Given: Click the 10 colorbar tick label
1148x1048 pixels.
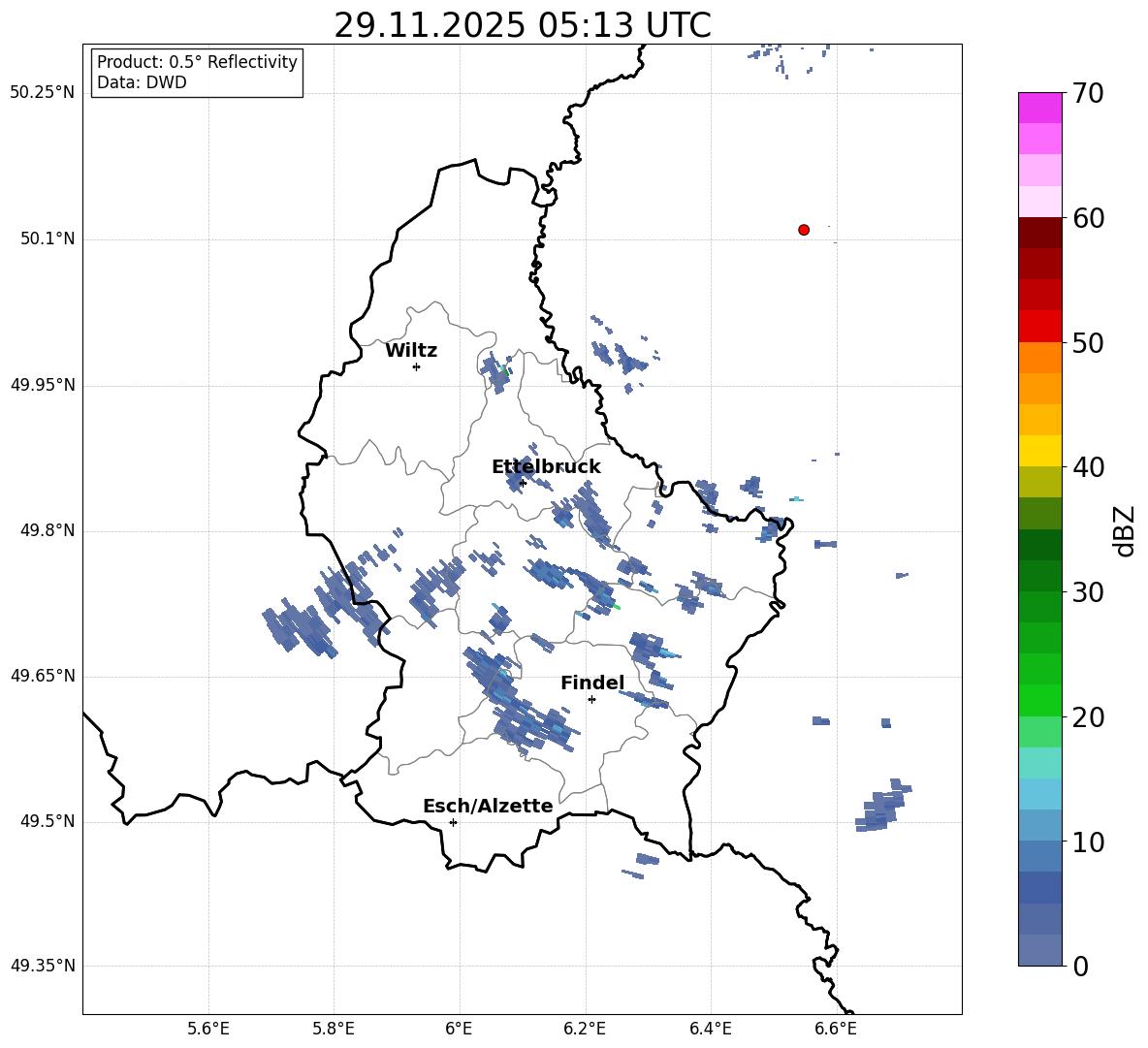Looking at the screenshot, I should (x=1088, y=842).
